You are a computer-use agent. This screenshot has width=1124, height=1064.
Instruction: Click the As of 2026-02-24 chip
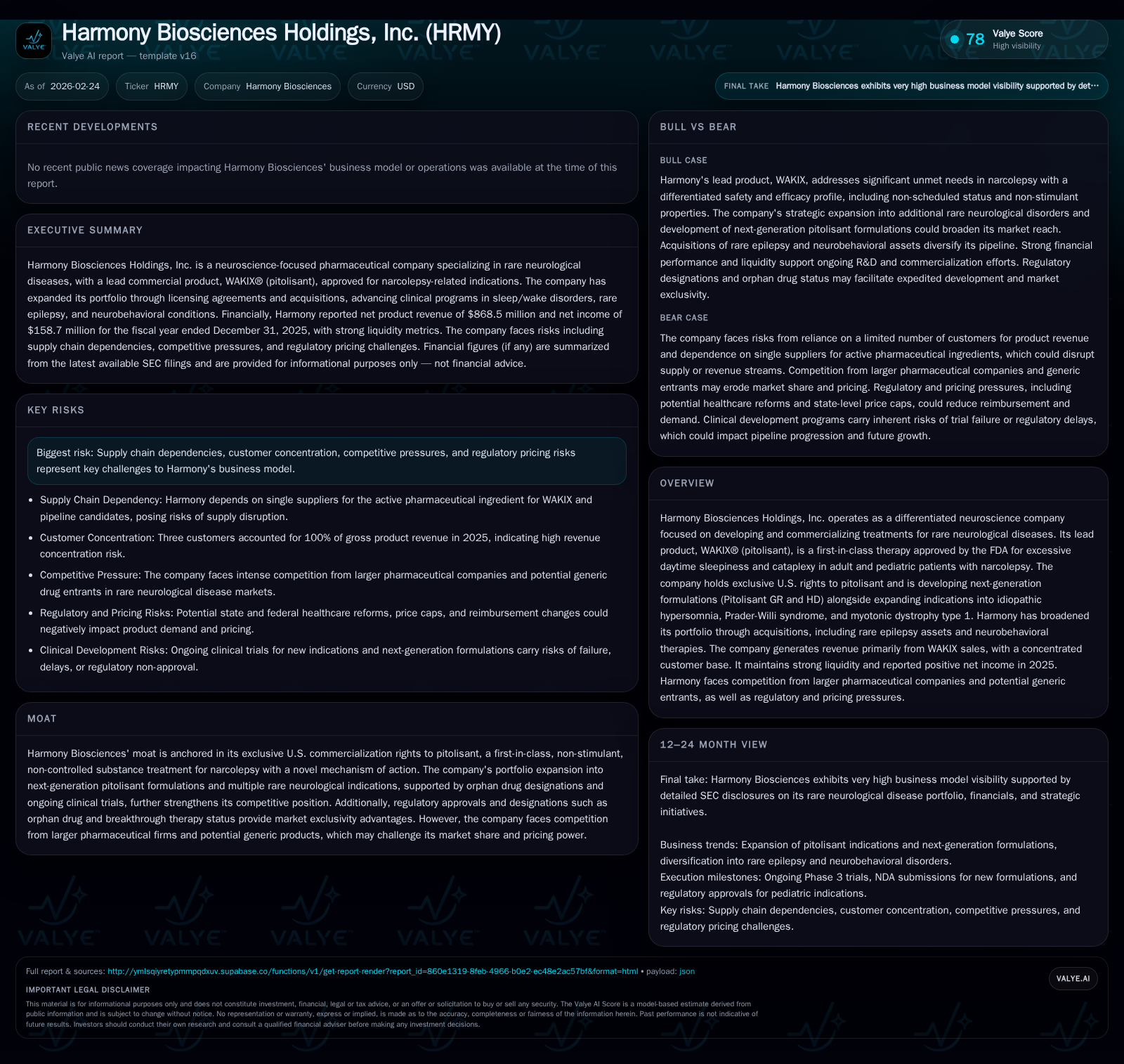(x=62, y=86)
